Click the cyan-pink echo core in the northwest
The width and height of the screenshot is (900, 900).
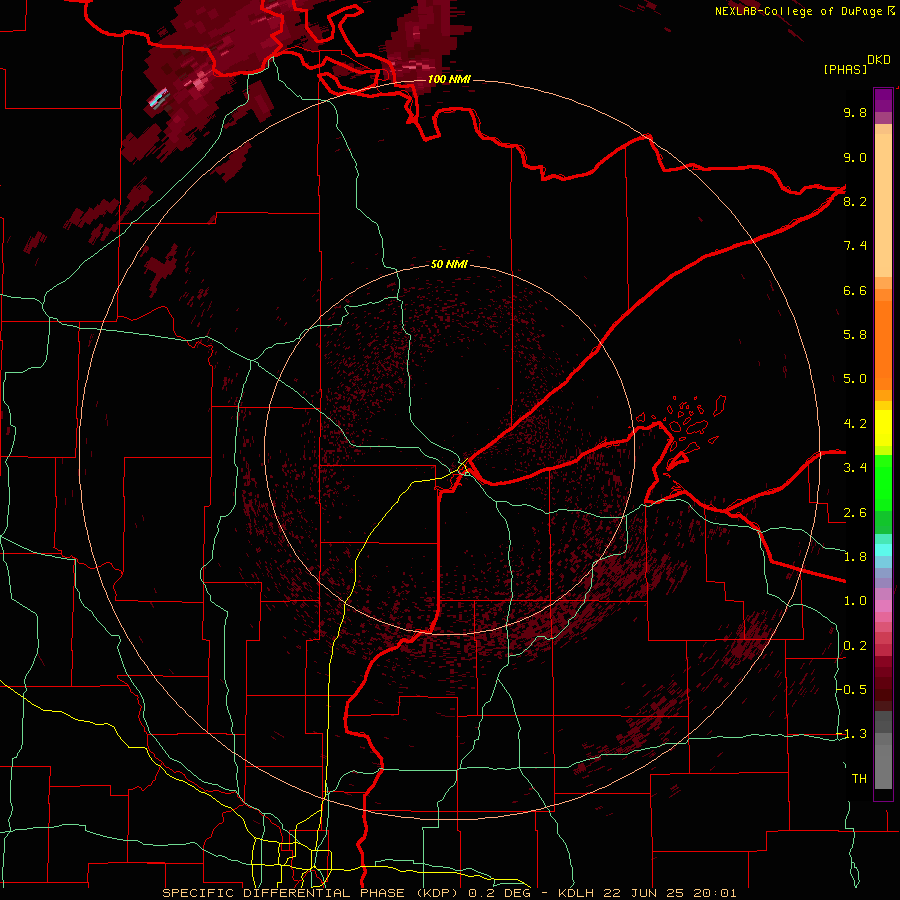pos(158,98)
